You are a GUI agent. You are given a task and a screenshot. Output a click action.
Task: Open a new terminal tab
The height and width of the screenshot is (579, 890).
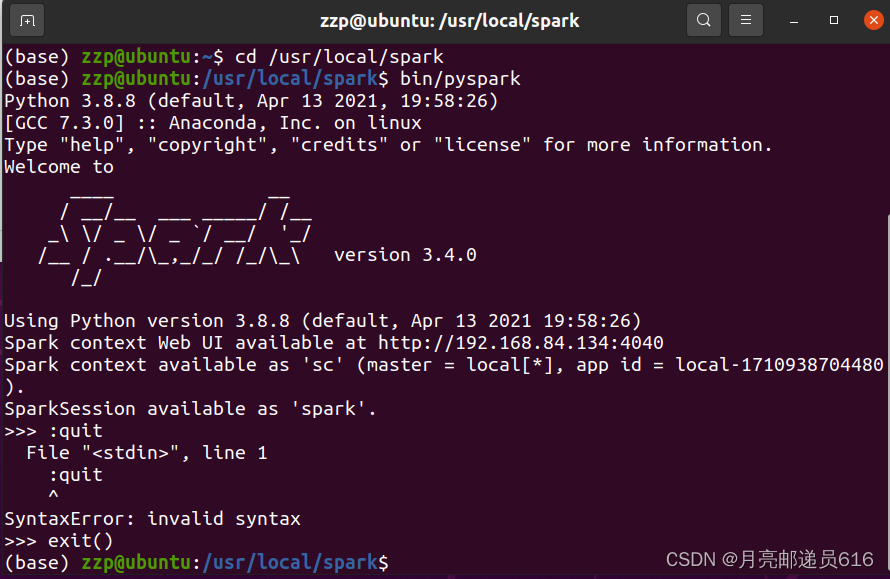click(25, 19)
